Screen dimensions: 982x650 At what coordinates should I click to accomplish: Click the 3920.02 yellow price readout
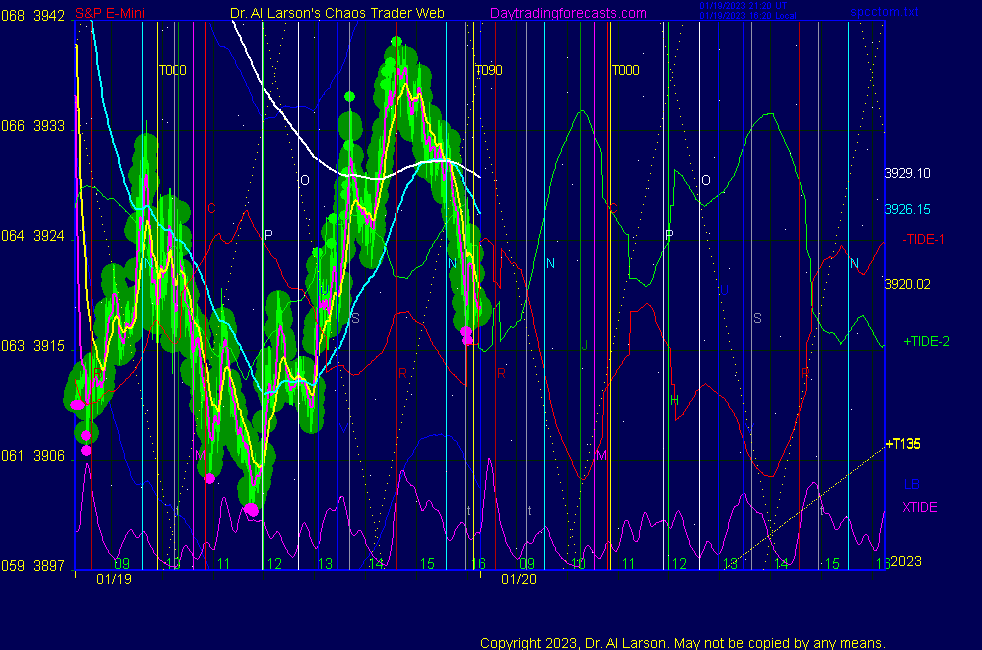click(x=907, y=284)
